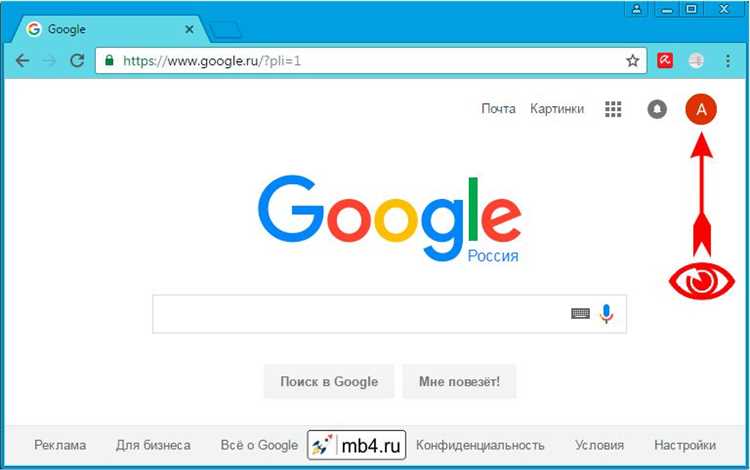This screenshot has width=750, height=470.
Task: Close the Google tab
Action: 189,29
